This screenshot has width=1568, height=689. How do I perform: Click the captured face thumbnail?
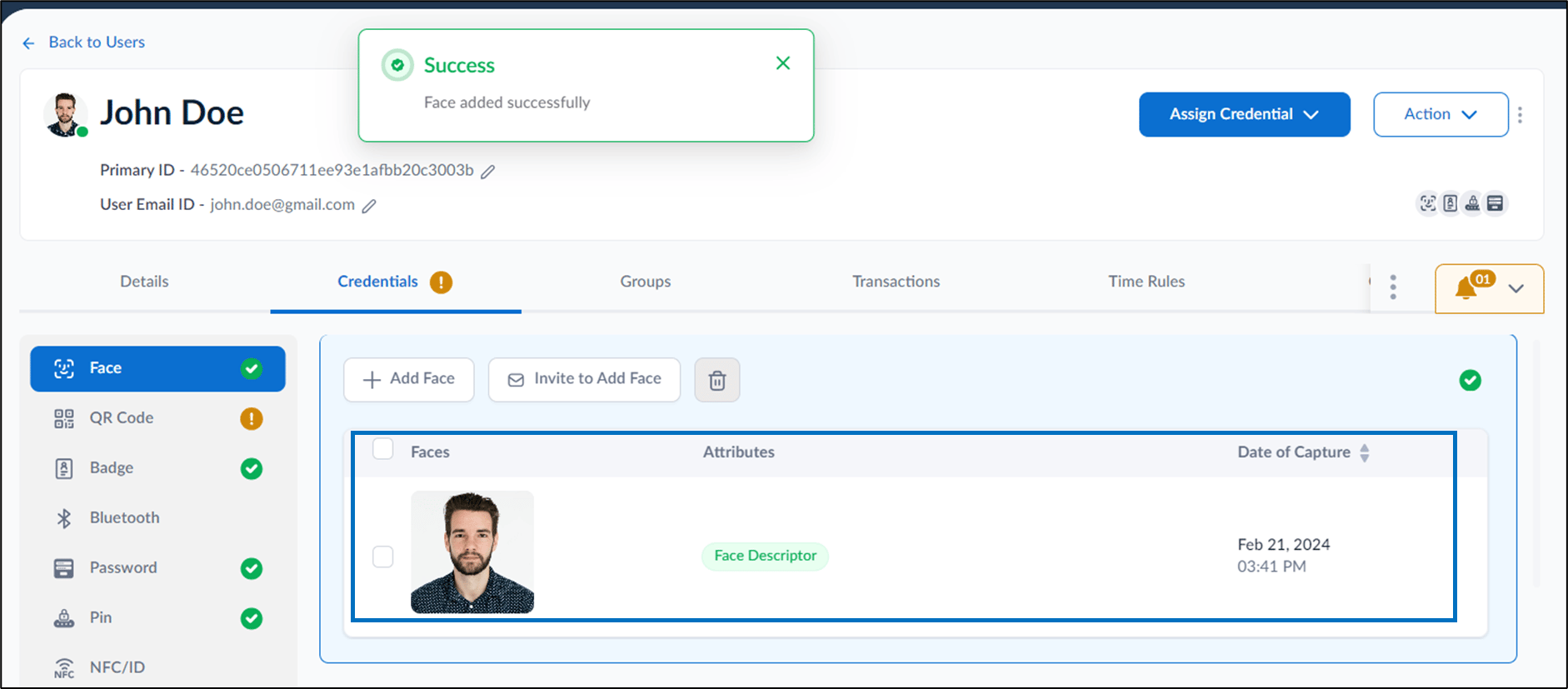[472, 552]
